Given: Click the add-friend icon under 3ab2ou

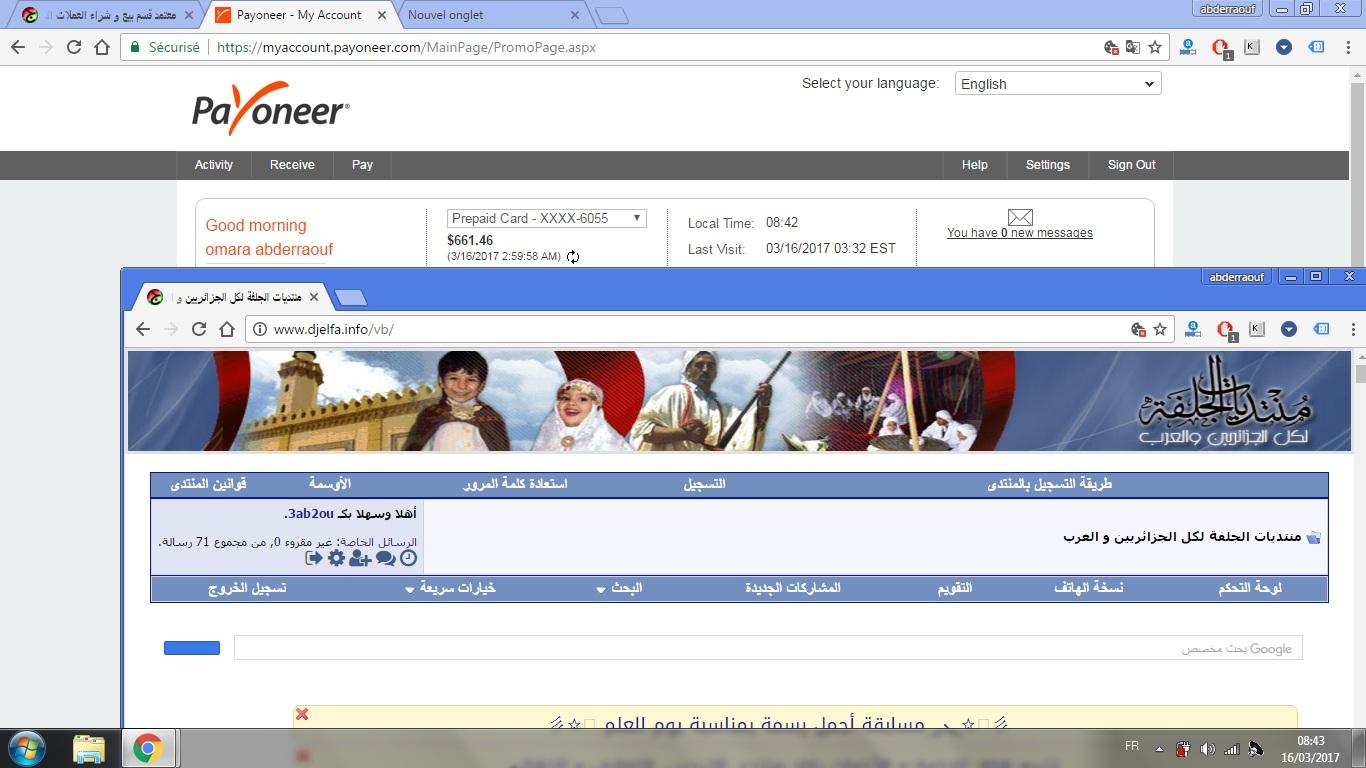Looking at the screenshot, I should click(x=360, y=558).
